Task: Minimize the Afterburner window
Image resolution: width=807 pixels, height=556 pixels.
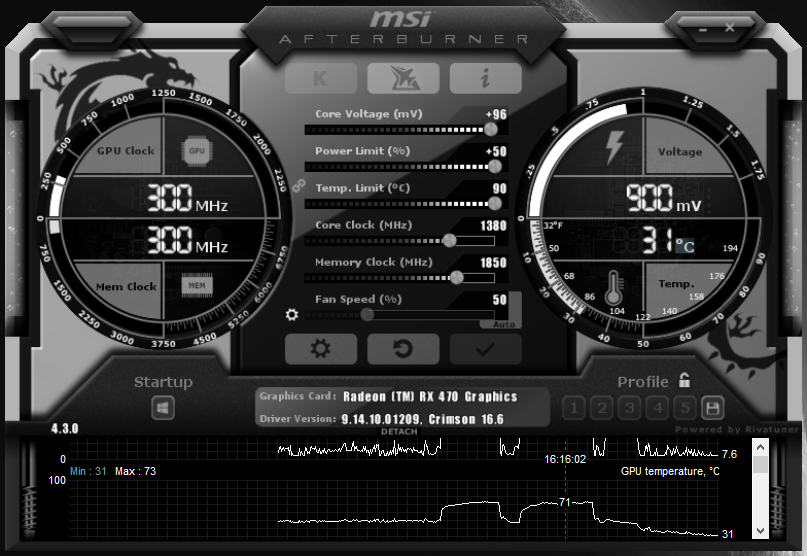Action: pyautogui.click(x=703, y=28)
